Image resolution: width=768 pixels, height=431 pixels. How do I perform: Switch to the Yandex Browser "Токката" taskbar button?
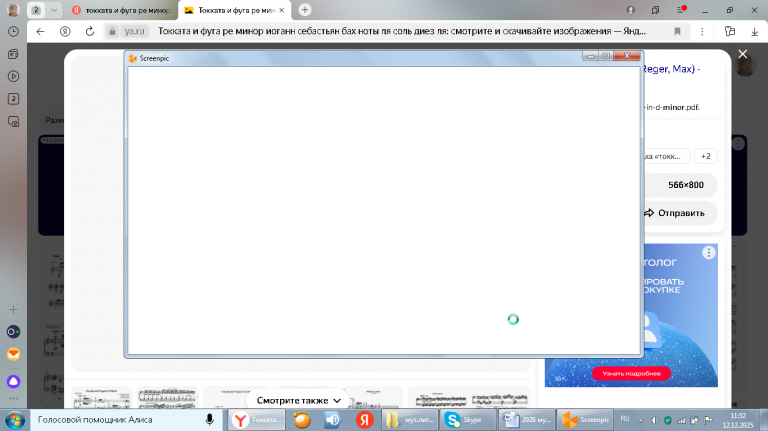click(257, 420)
